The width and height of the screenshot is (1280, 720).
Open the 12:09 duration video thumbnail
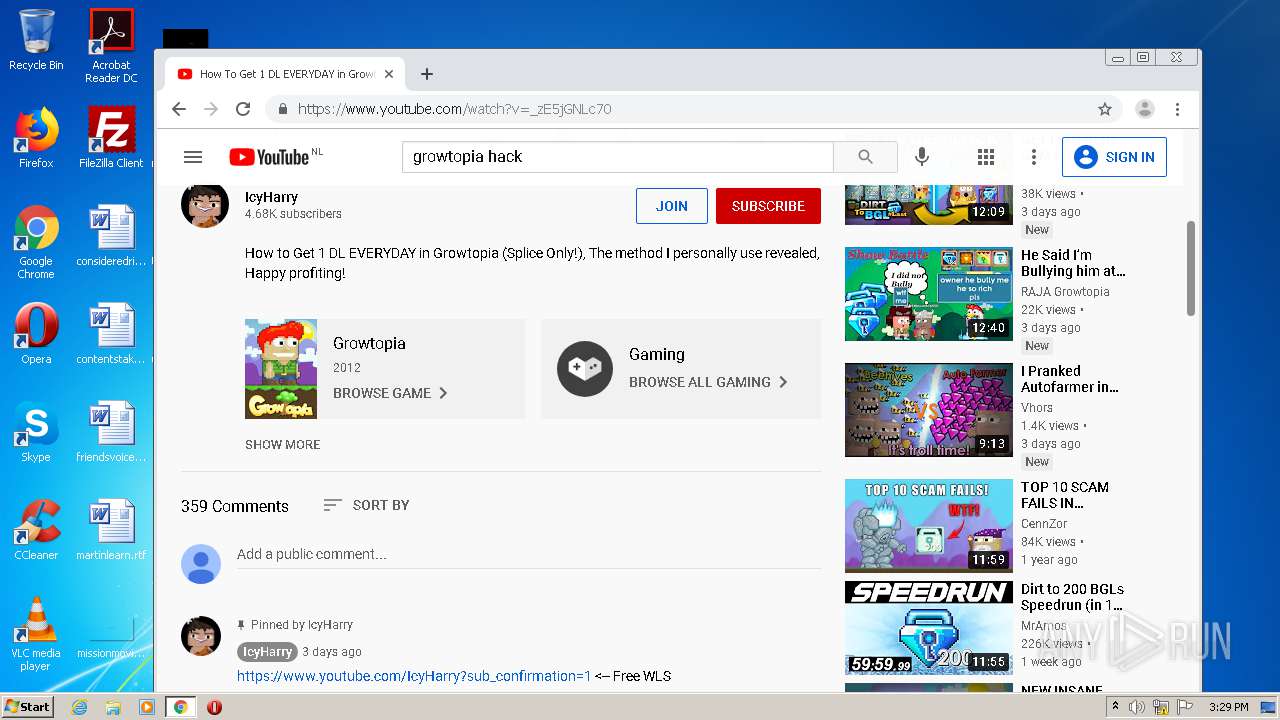[929, 204]
